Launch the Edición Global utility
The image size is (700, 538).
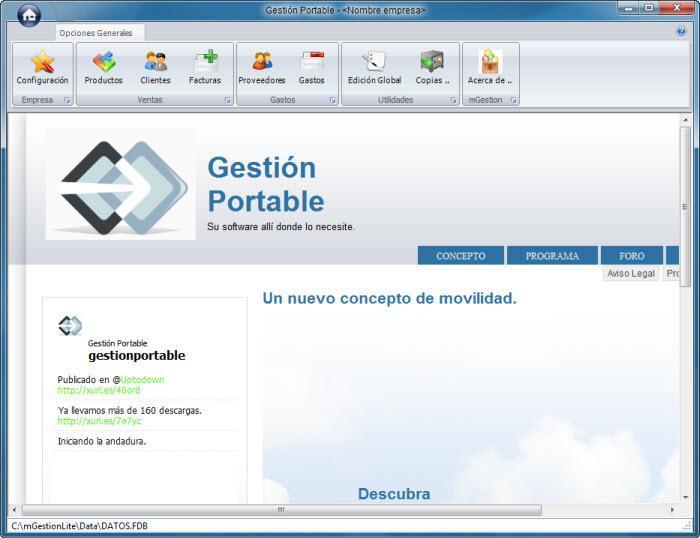pyautogui.click(x=375, y=67)
